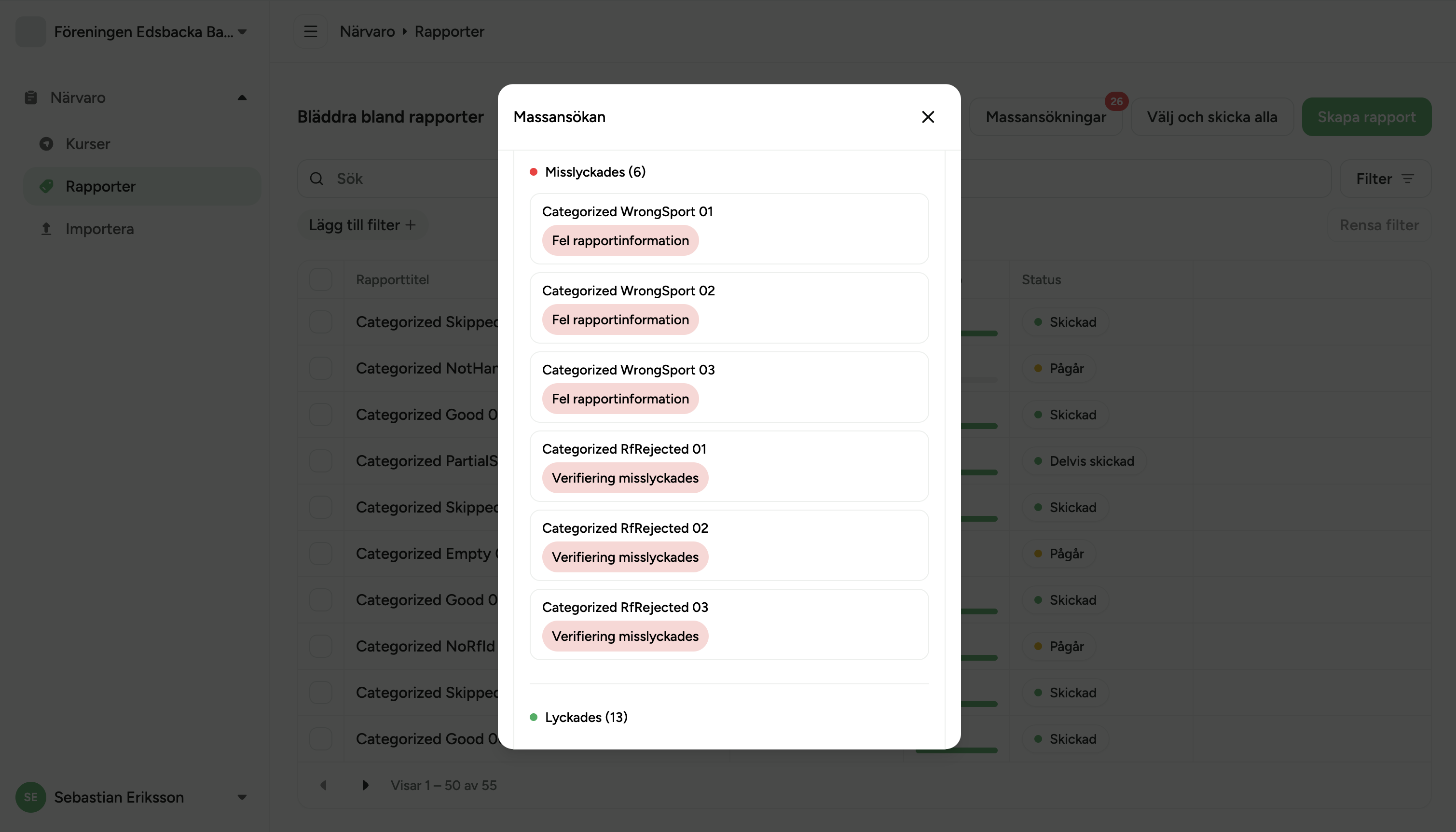Check the first Categorized Good row checkbox
This screenshot has height=832, width=1456.
click(x=320, y=414)
